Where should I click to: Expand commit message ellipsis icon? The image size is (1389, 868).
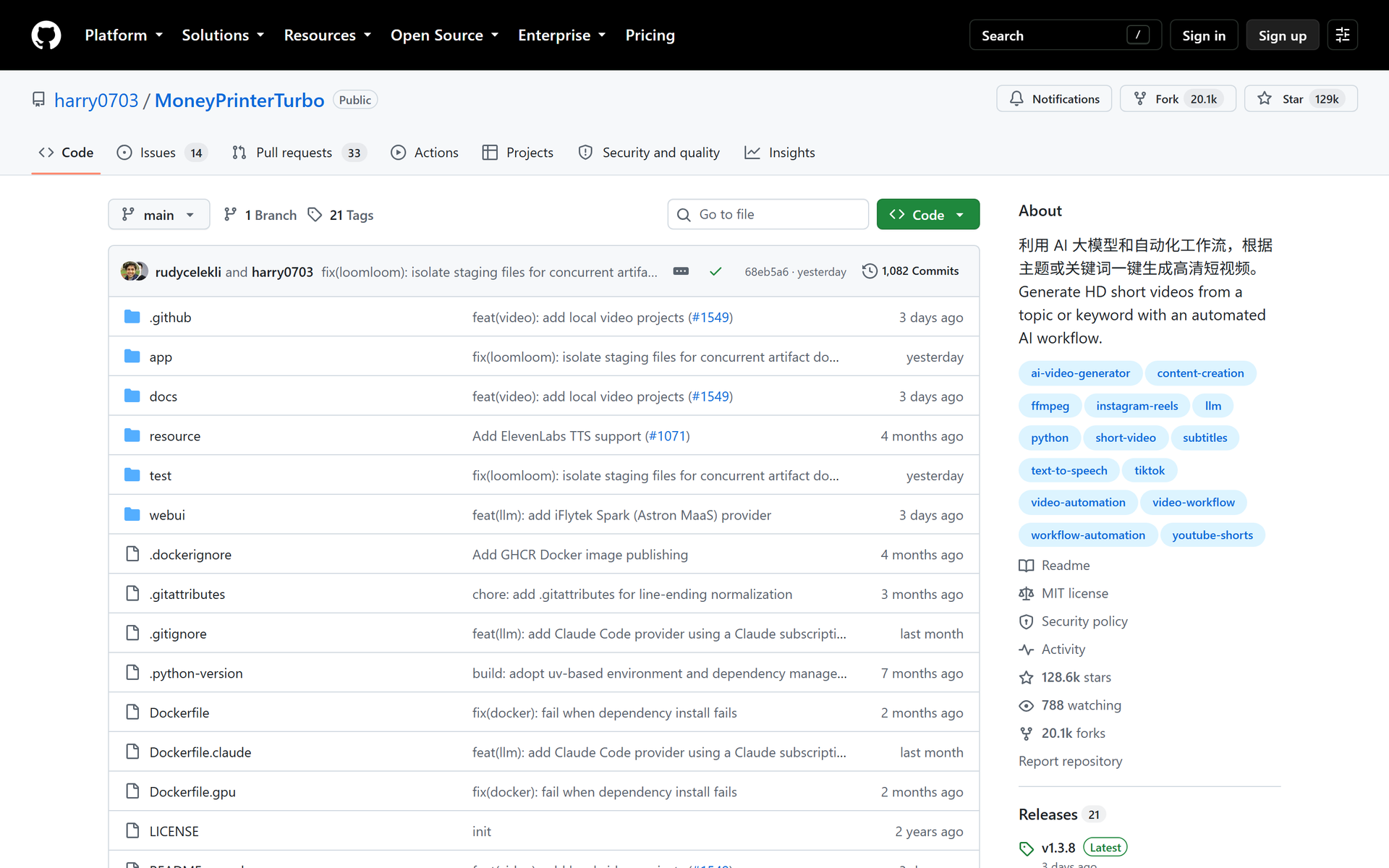pos(681,271)
